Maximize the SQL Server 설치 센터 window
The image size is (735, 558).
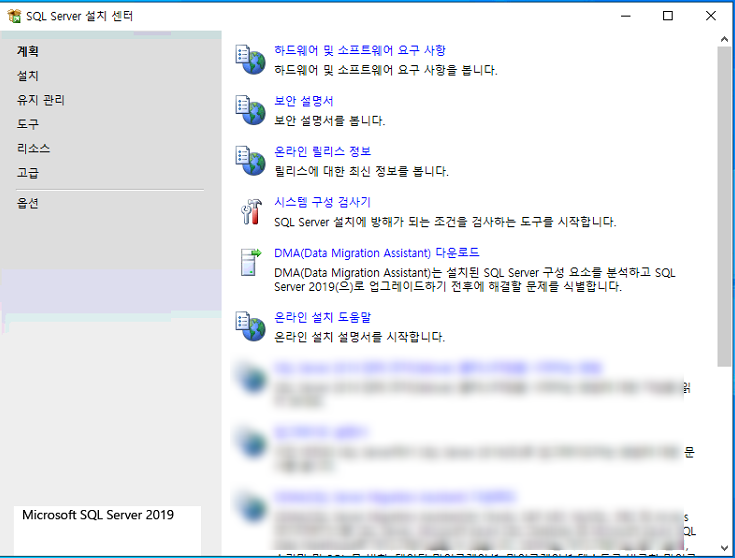[x=668, y=16]
